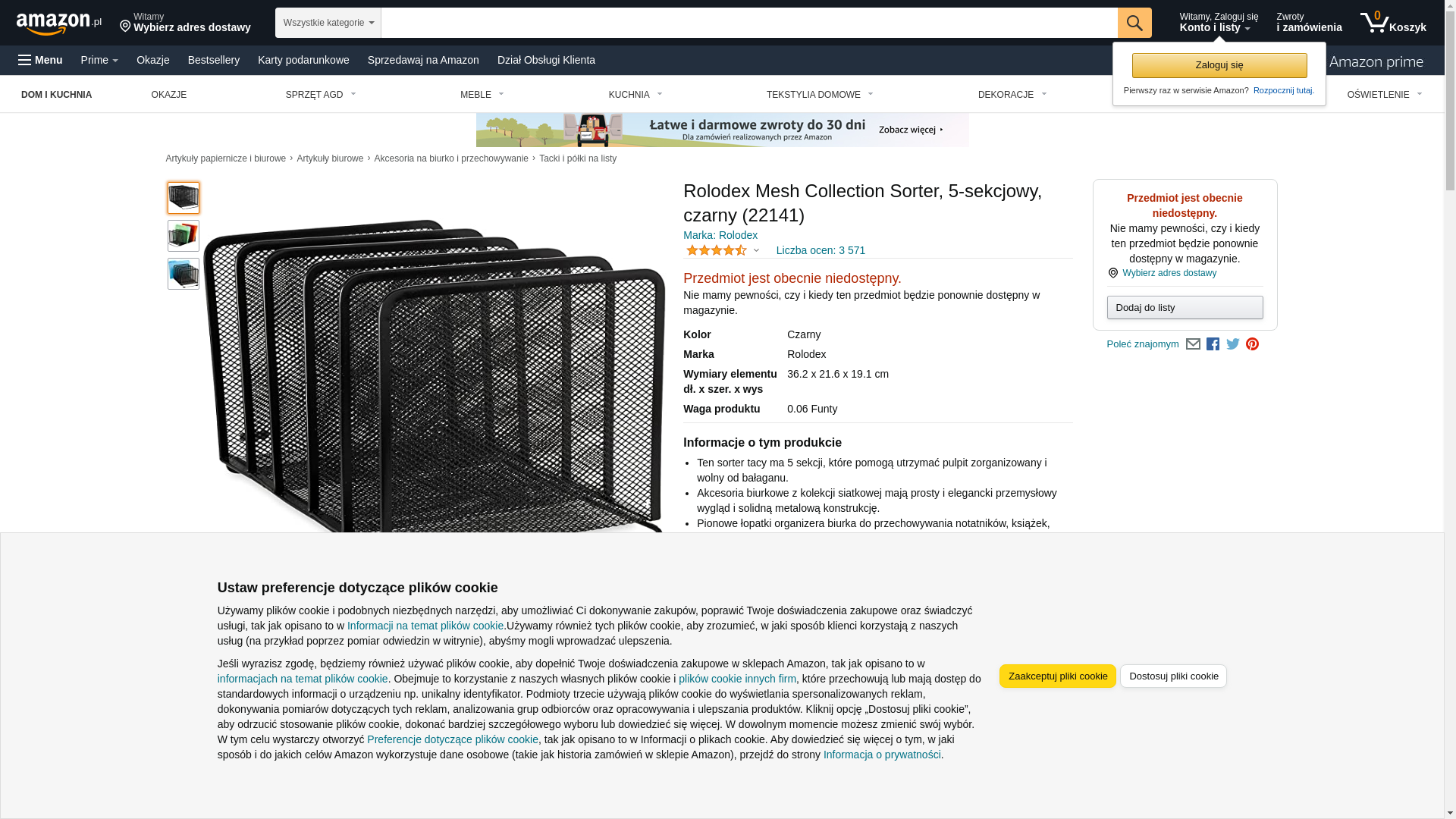Expand Wszystkie kategorie search dropdown
This screenshot has width=1456, height=819.
[328, 23]
